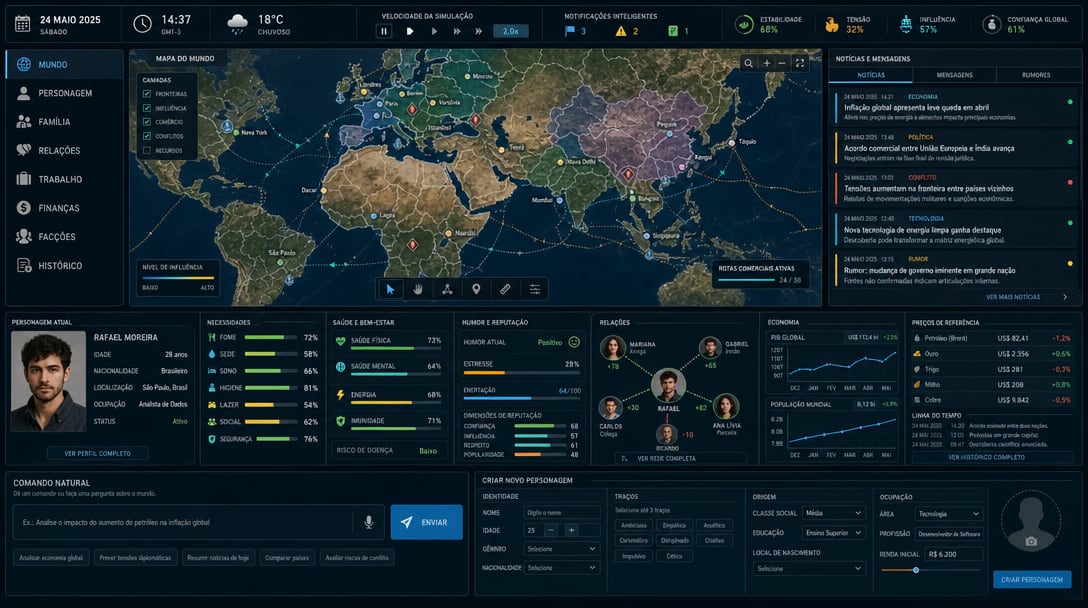Open the Classe Social dropdown
This screenshot has height=608, width=1088.
coord(833,513)
